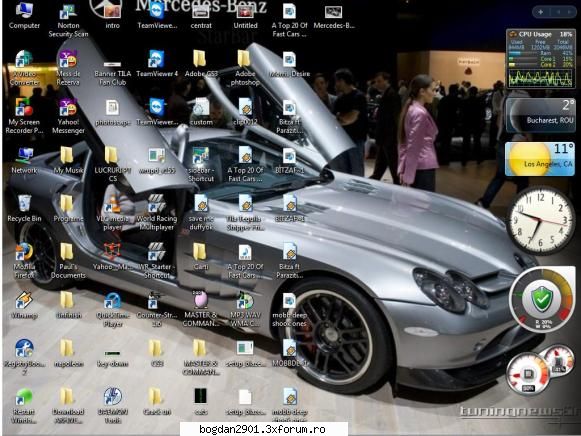
Task: Launch TeamViewer 4 shortcut
Action: coord(157,64)
